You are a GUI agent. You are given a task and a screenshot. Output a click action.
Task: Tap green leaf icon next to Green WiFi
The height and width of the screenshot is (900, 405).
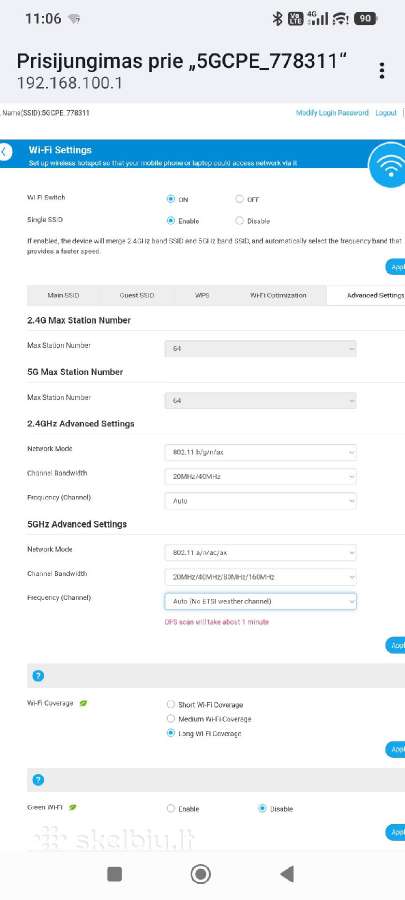pyautogui.click(x=73, y=807)
